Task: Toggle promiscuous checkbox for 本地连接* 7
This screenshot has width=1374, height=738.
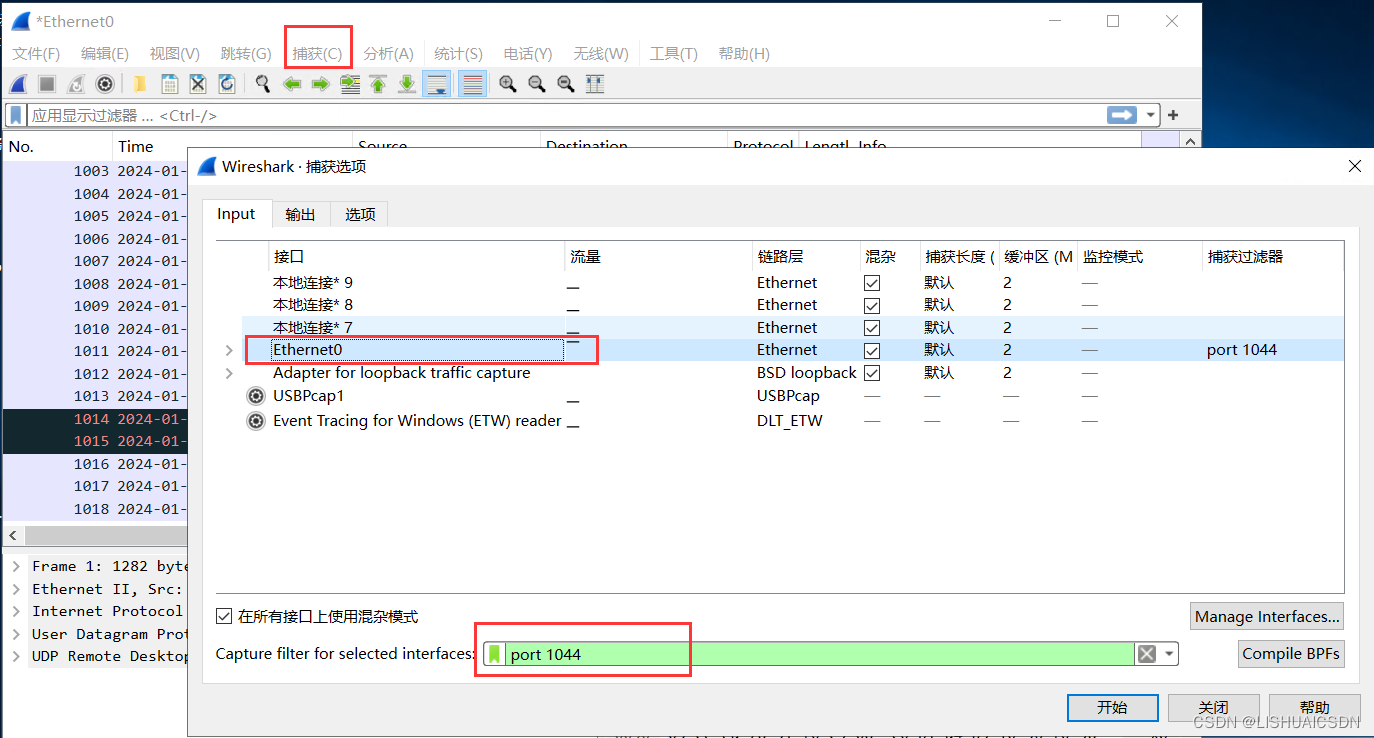Action: click(x=872, y=328)
